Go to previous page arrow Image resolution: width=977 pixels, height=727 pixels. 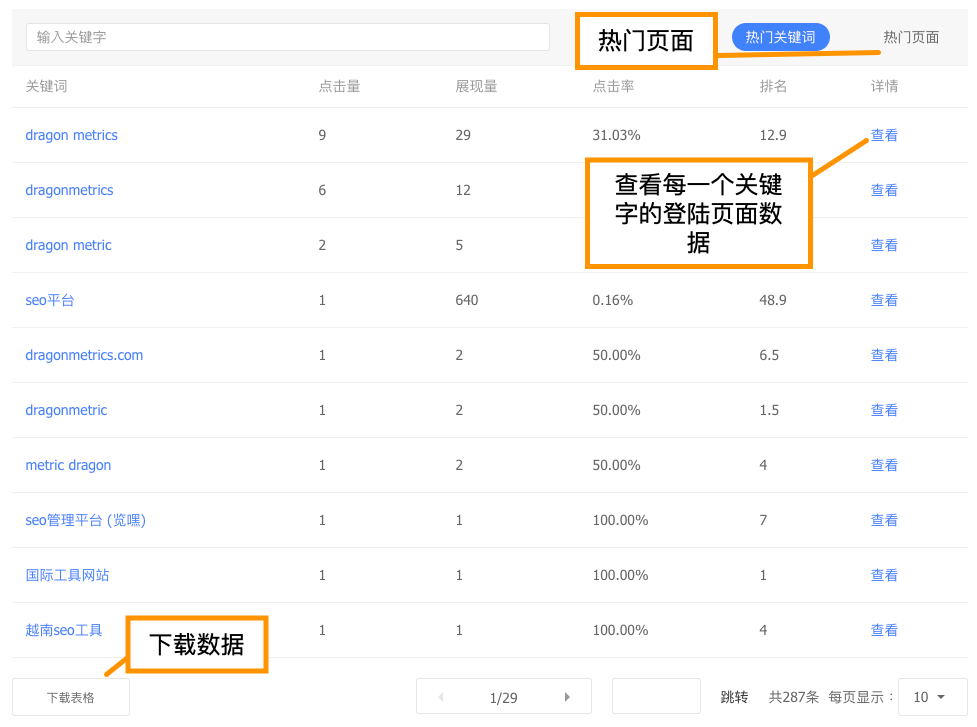[441, 697]
